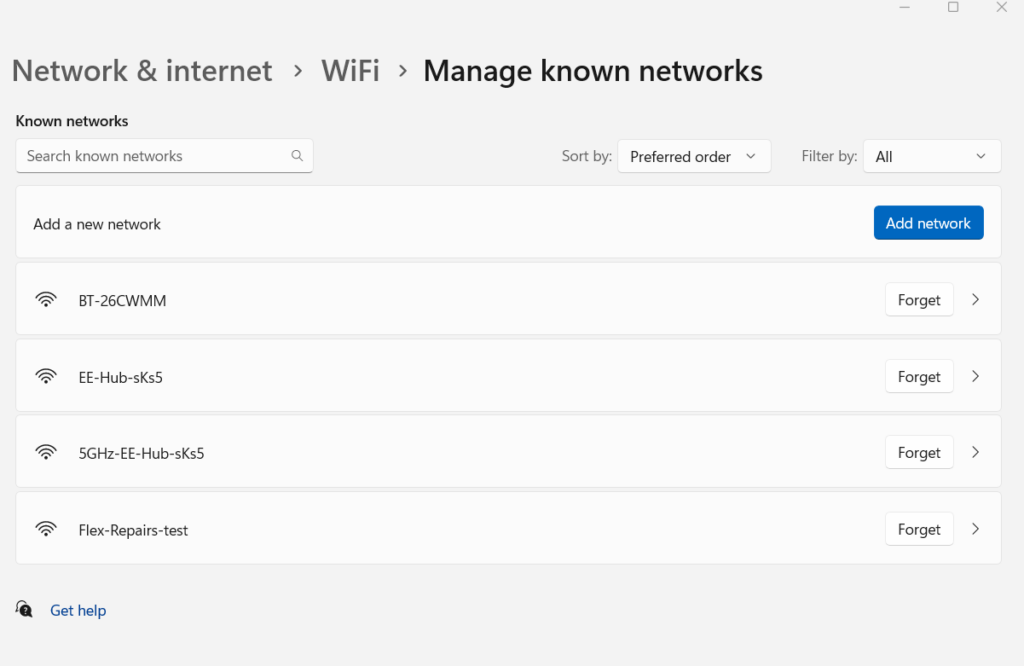
Task: Expand details for EE-Hub-sKs5 with its chevron
Action: 975,376
